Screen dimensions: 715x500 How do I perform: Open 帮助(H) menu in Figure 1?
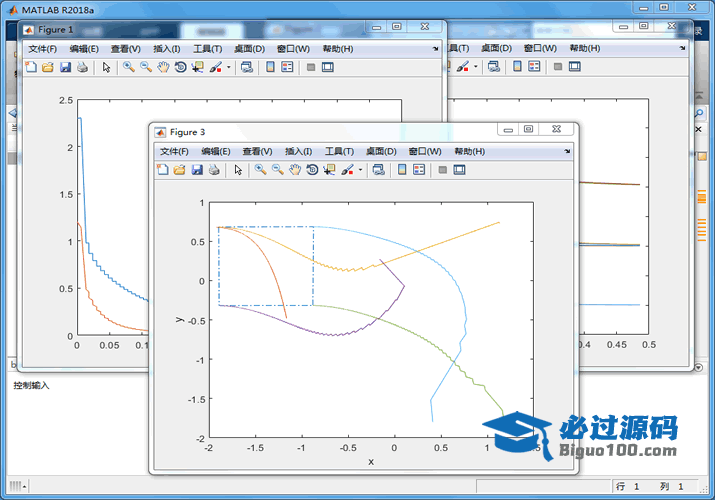(337, 49)
